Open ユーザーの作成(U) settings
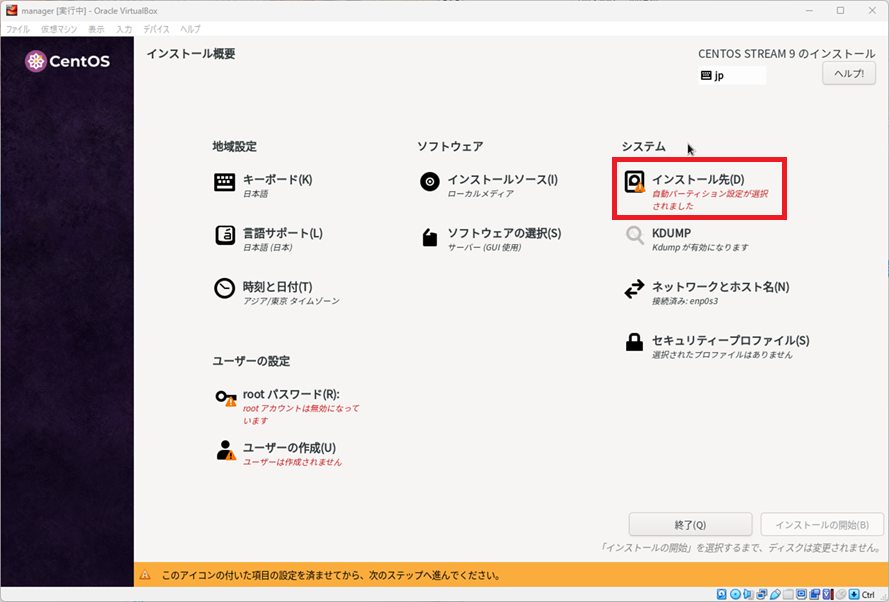This screenshot has width=889, height=602. [x=289, y=448]
